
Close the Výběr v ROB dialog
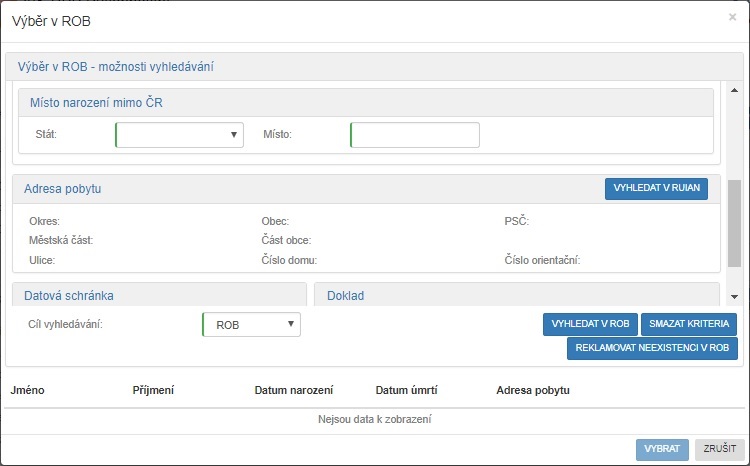[732, 17]
